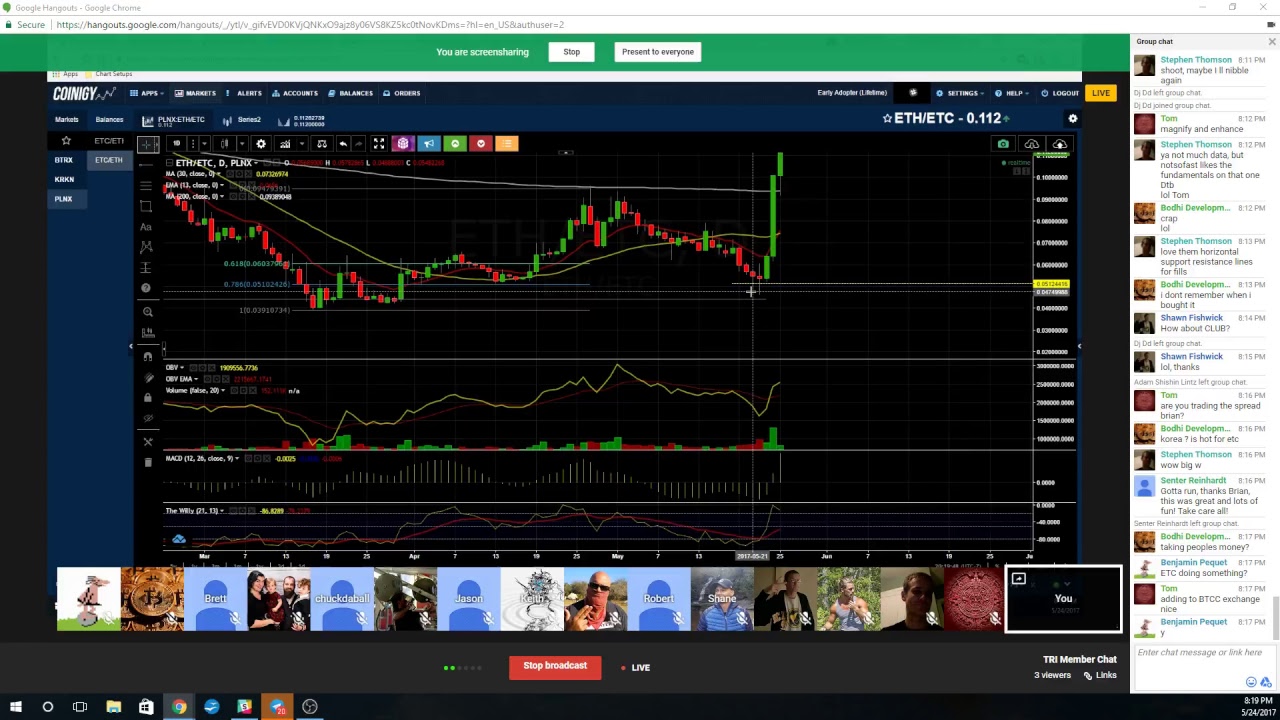Open the Alerts menu item
The height and width of the screenshot is (720, 1280).
tap(244, 93)
